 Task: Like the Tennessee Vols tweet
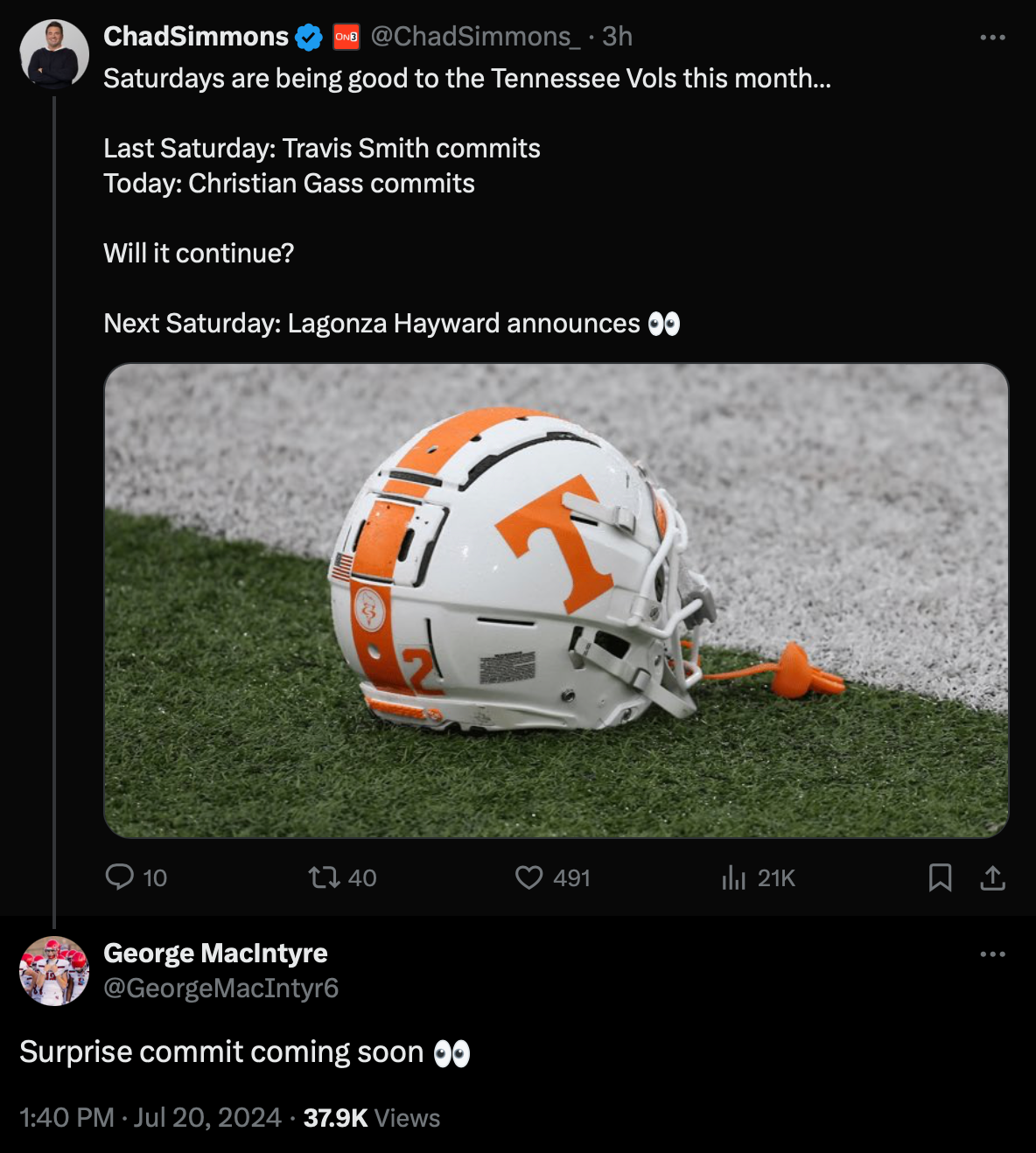528,877
